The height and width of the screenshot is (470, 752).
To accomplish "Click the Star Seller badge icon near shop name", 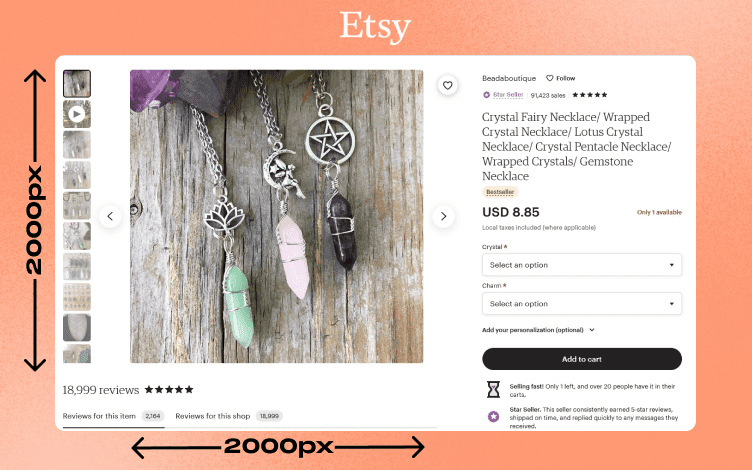I will 486,95.
